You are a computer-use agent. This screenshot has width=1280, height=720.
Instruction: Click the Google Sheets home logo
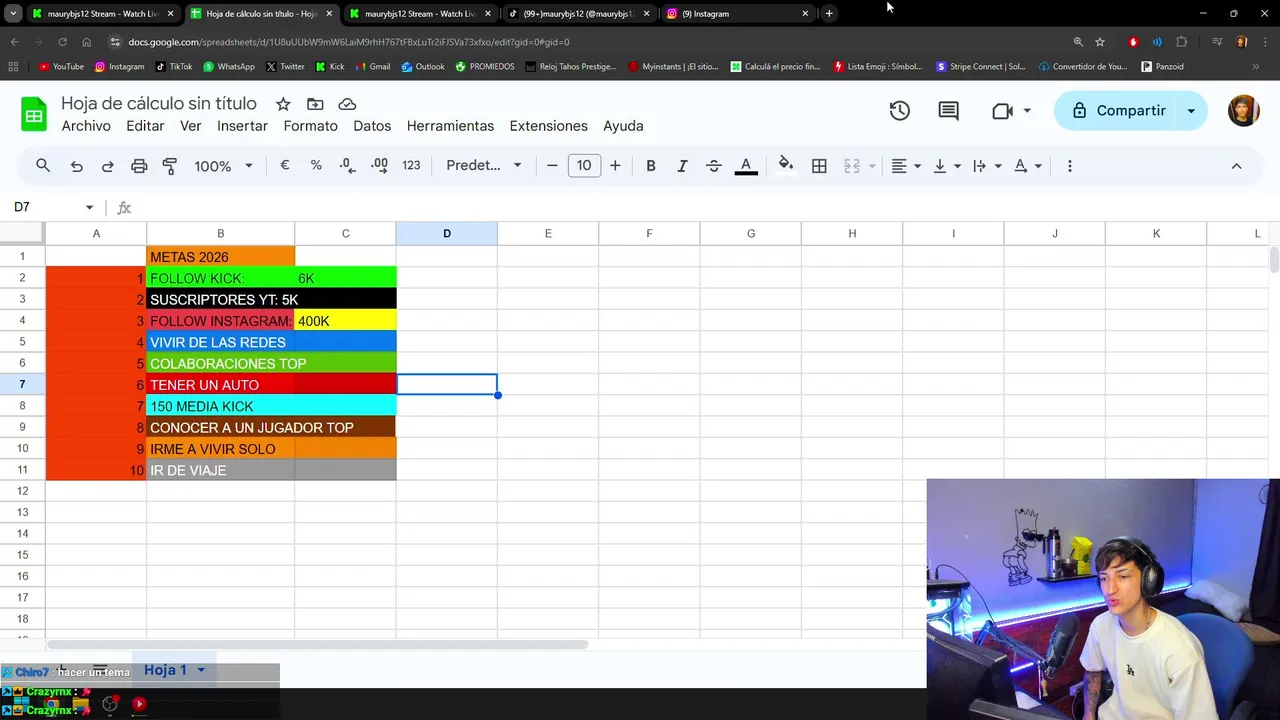(x=34, y=115)
